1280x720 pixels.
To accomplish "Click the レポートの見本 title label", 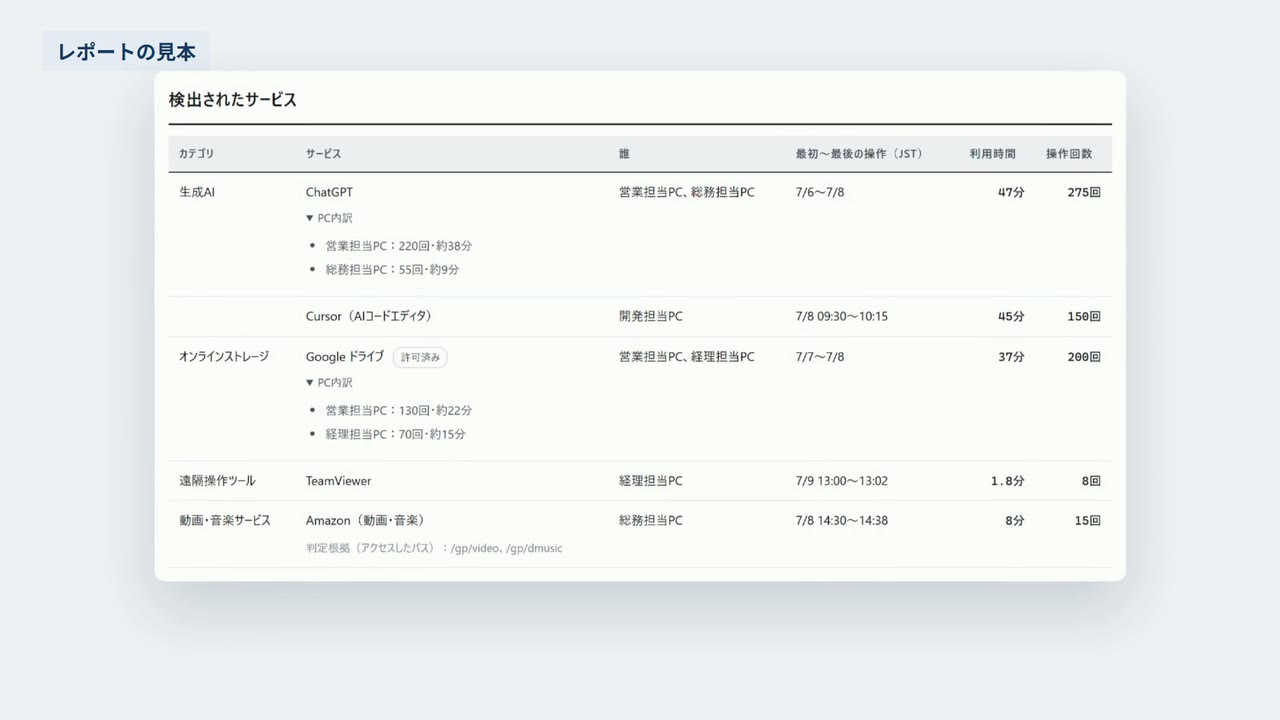I will [x=126, y=52].
